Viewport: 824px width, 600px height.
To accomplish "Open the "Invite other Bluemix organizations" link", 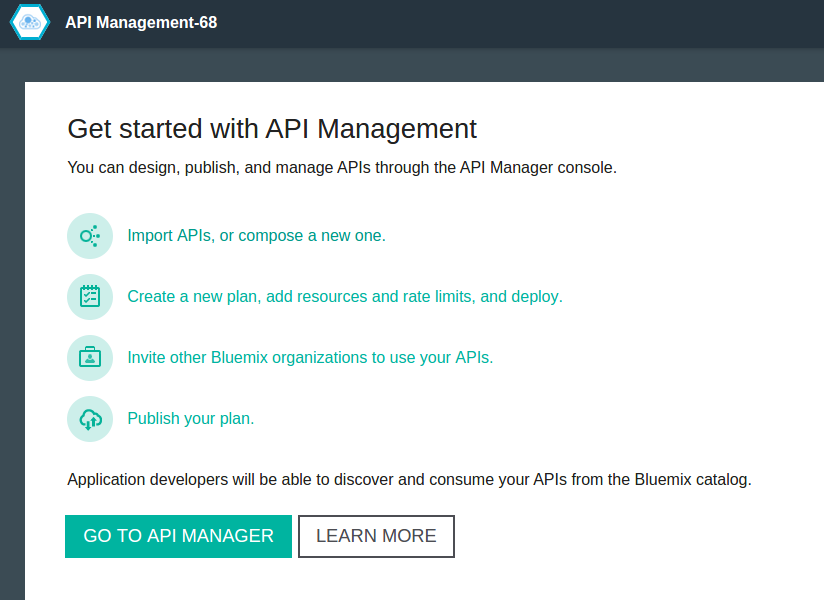I will pos(309,357).
